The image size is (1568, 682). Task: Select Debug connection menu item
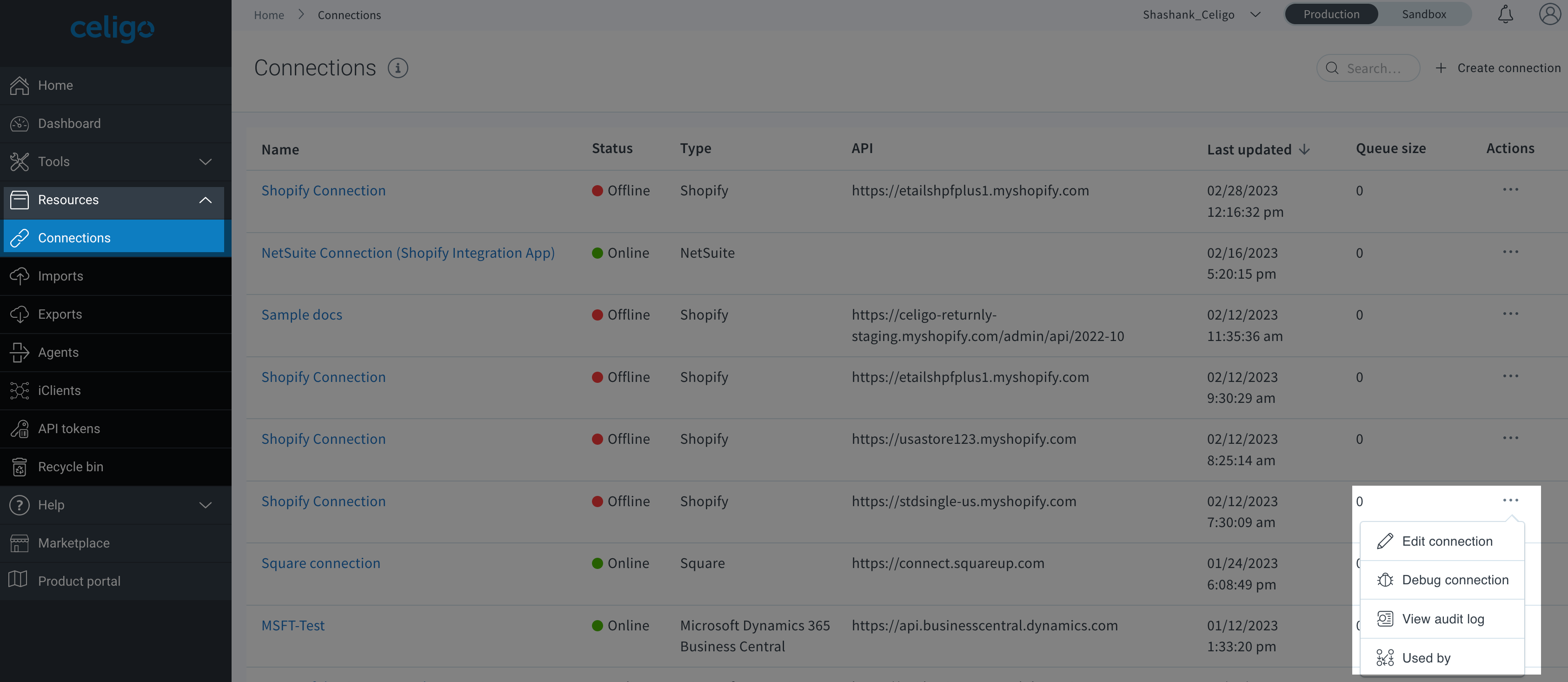[x=1442, y=580]
